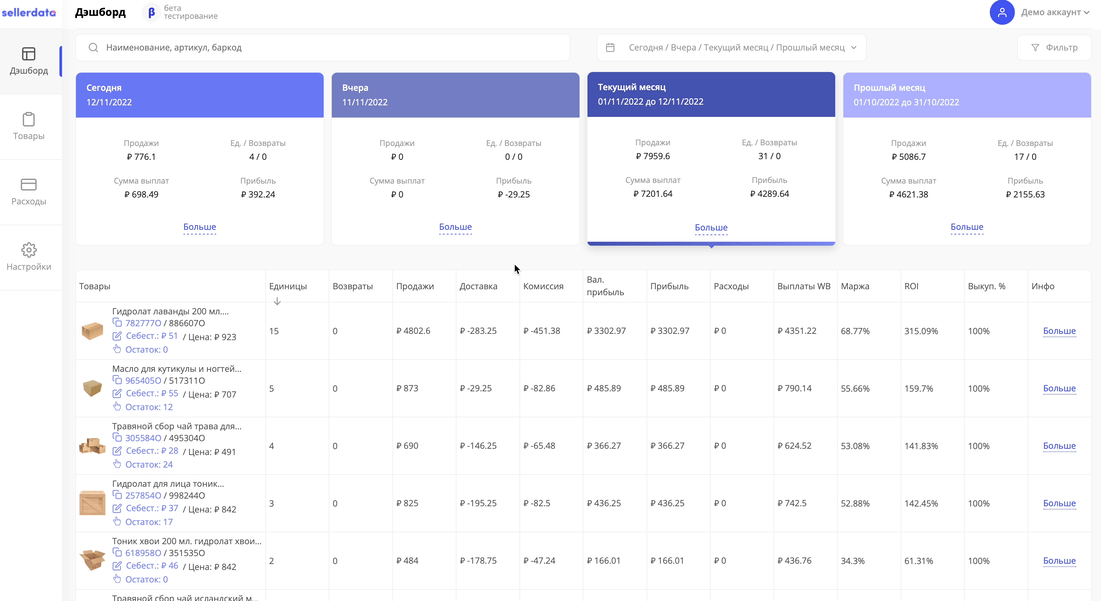The width and height of the screenshot is (1101, 601).
Task: Copy article 2578540 with copy icon
Action: pyautogui.click(x=117, y=496)
